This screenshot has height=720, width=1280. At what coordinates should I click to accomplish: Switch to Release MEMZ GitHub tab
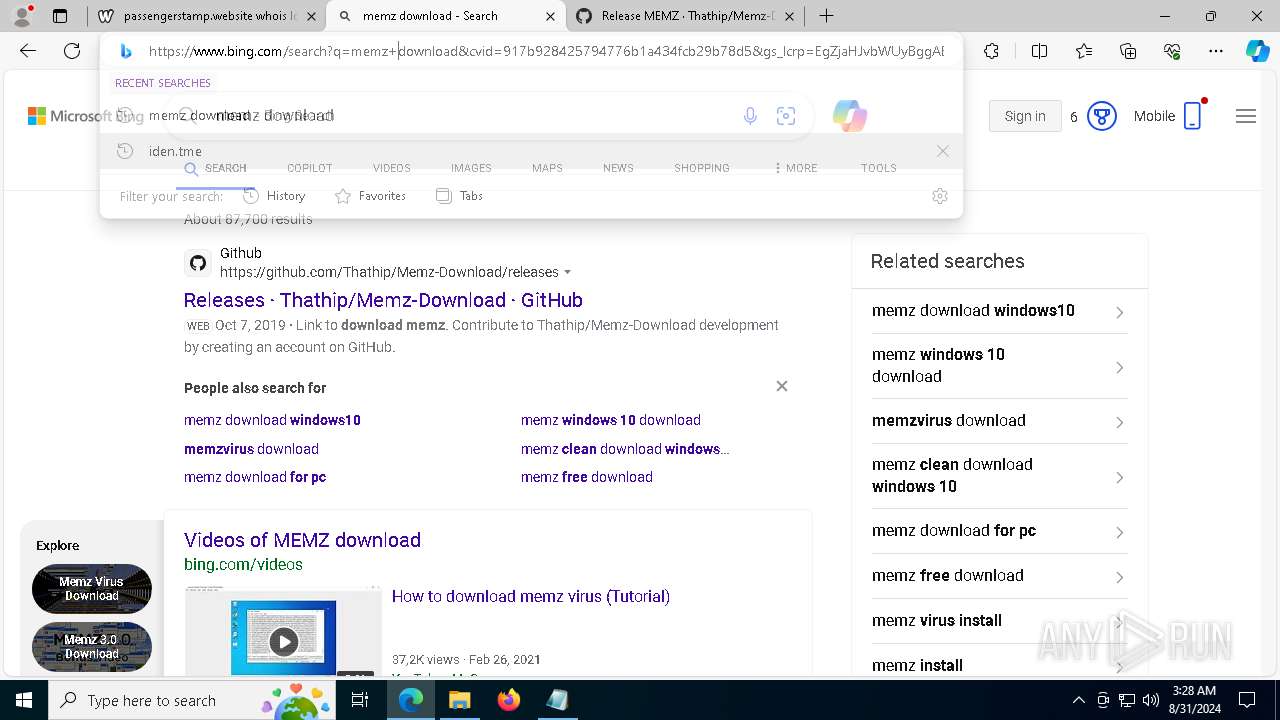tap(685, 16)
